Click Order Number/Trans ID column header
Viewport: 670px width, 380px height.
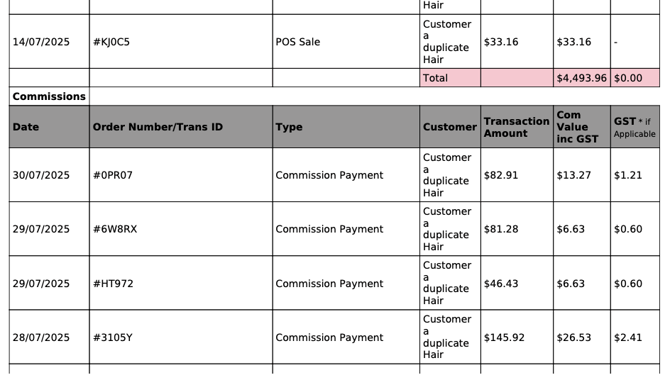point(181,127)
